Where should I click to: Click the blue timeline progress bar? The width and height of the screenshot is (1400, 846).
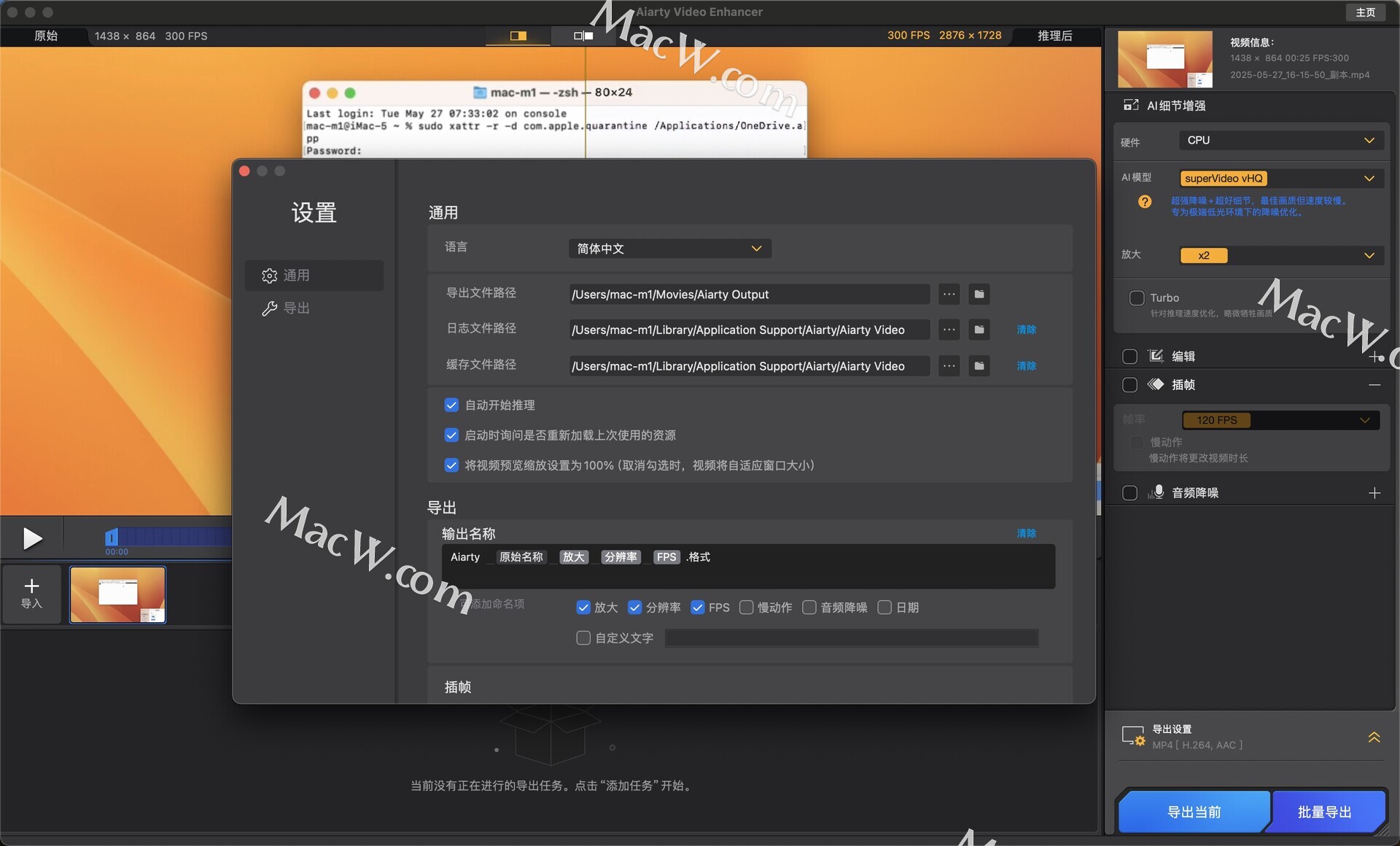(x=174, y=537)
